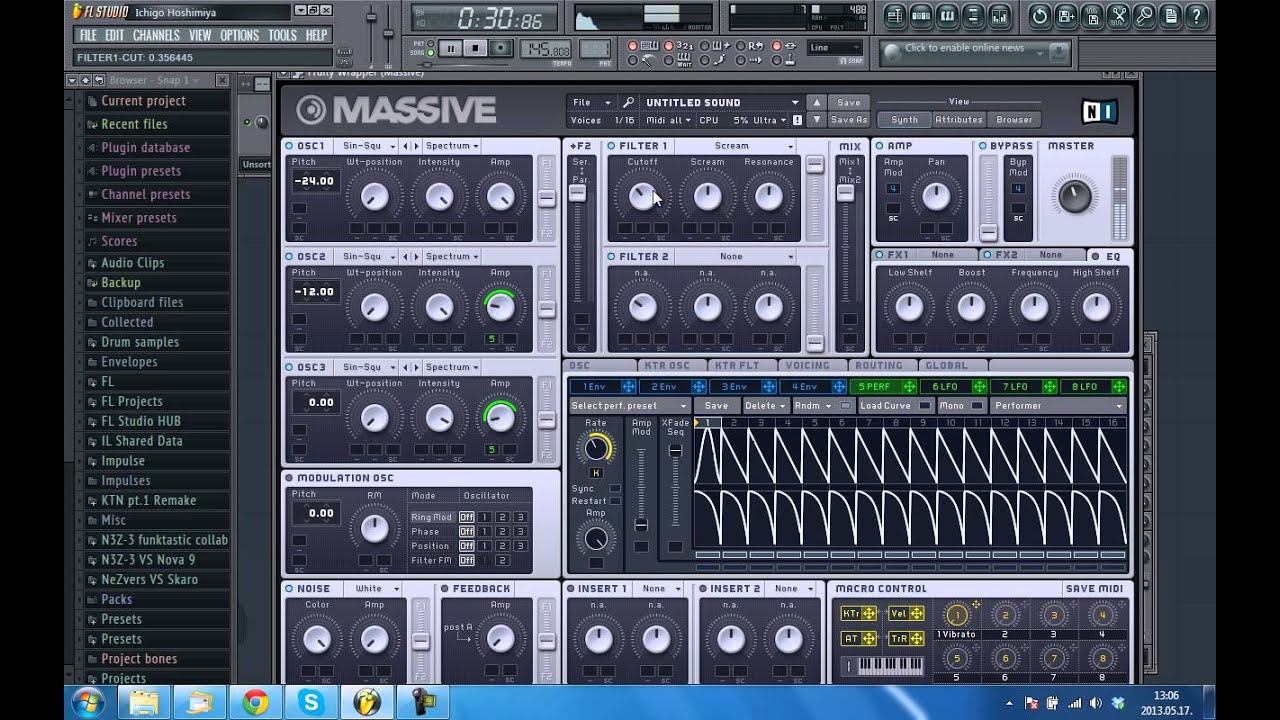Viewport: 1280px width, 720px height.
Task: Click the SAVE MIDI button
Action: click(1094, 589)
